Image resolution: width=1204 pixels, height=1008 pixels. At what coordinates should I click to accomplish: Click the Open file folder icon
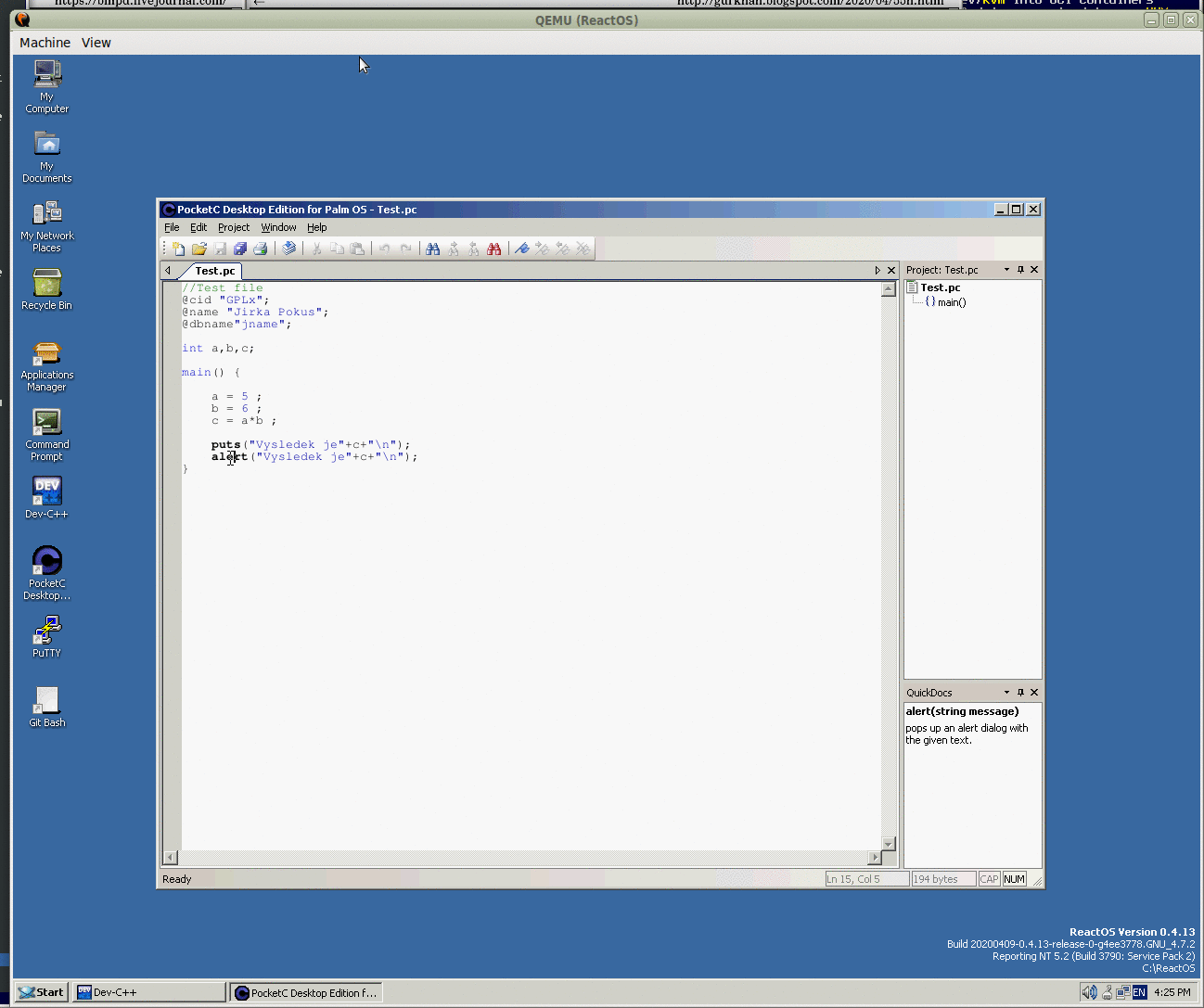(x=199, y=249)
